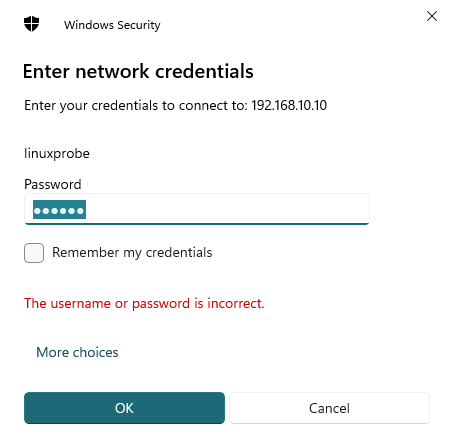Close the Windows Security dialog
The height and width of the screenshot is (447, 454).
click(x=432, y=16)
